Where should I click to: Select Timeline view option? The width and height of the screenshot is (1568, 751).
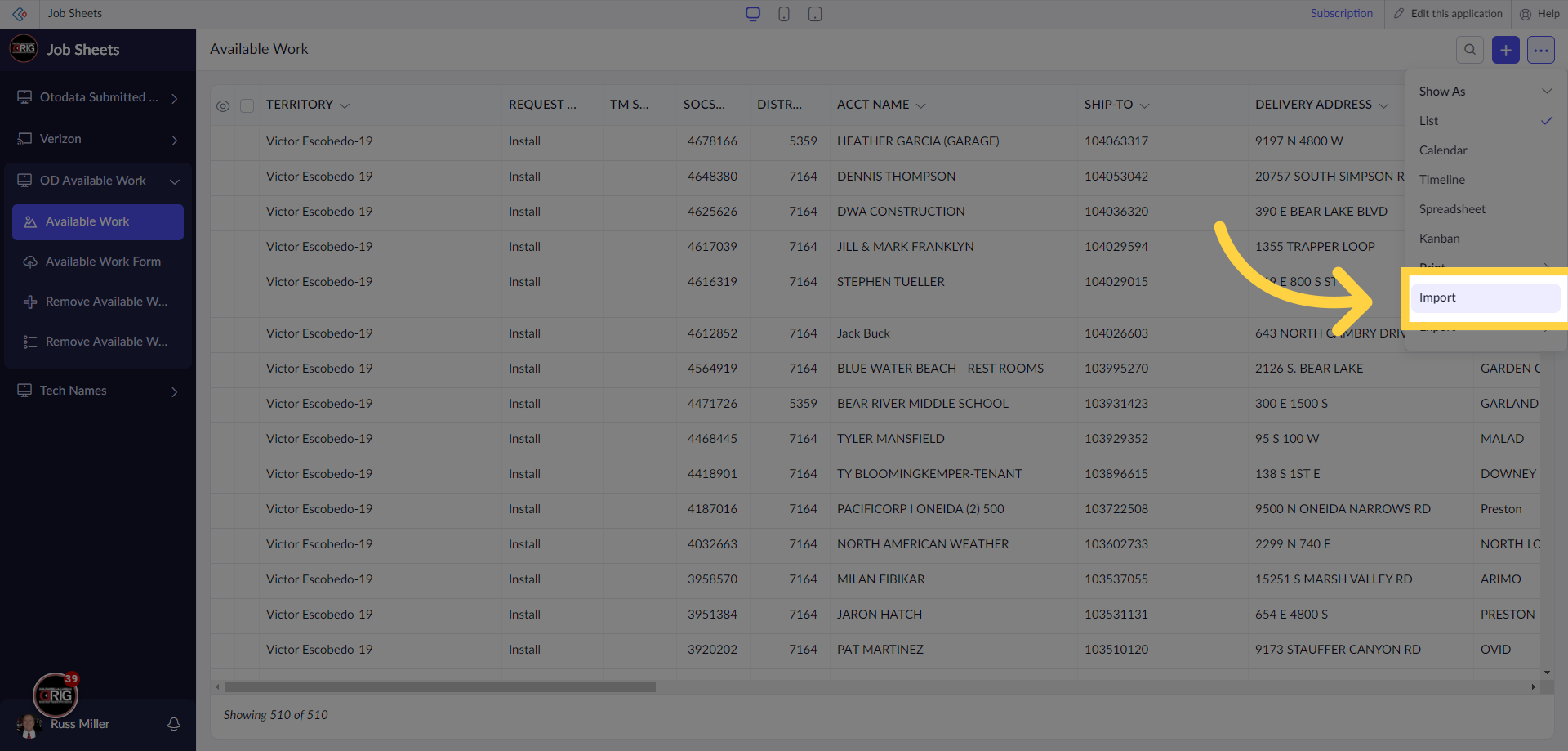pyautogui.click(x=1486, y=180)
